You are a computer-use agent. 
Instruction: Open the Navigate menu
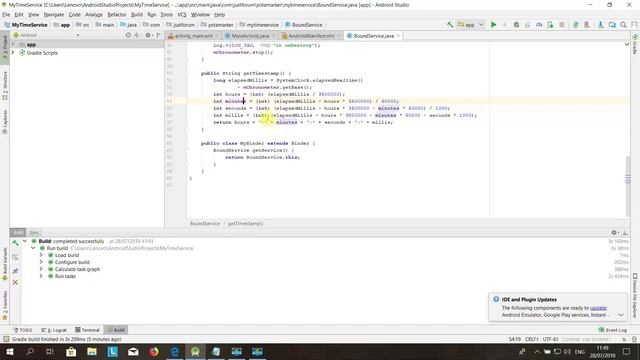click(x=54, y=15)
